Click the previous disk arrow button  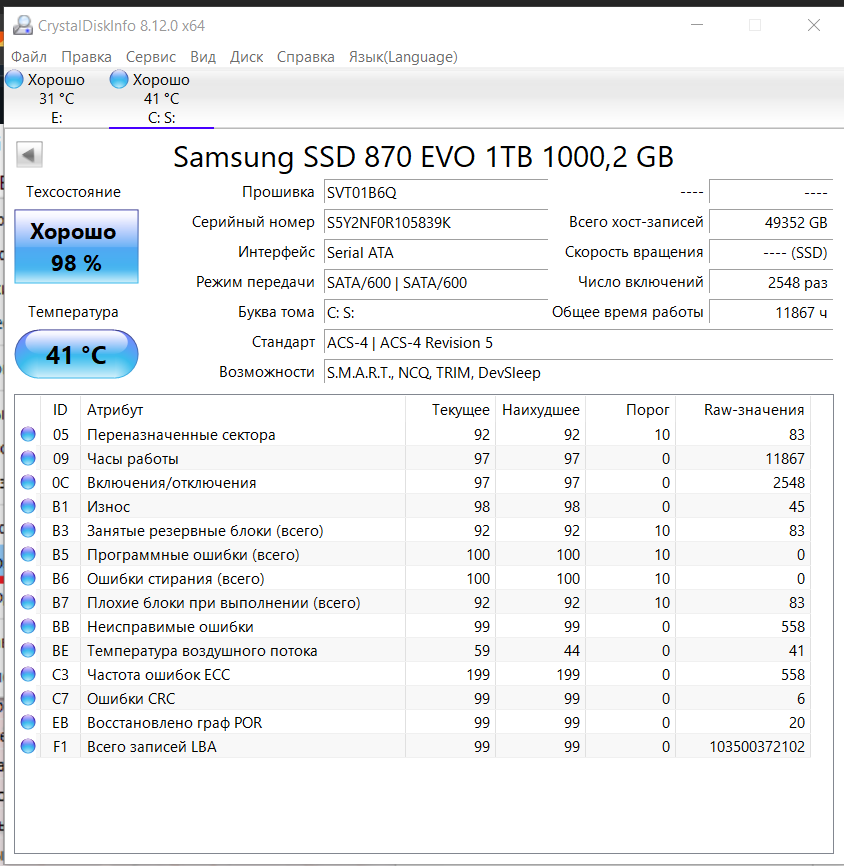coord(29,155)
